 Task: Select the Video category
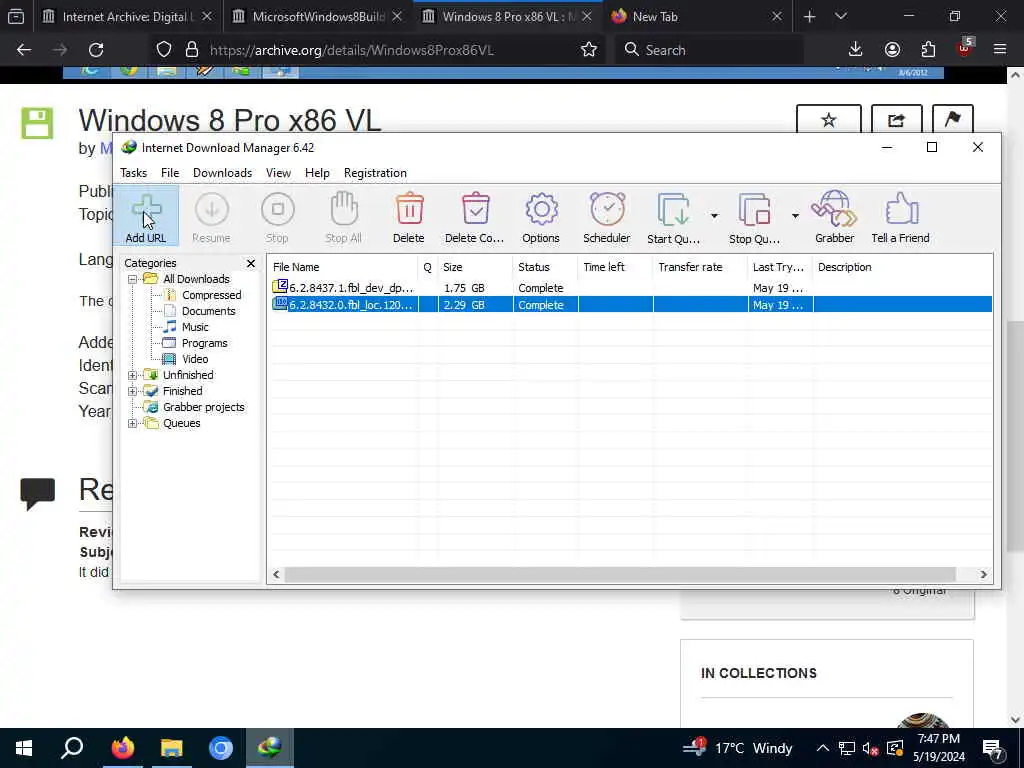(x=195, y=359)
